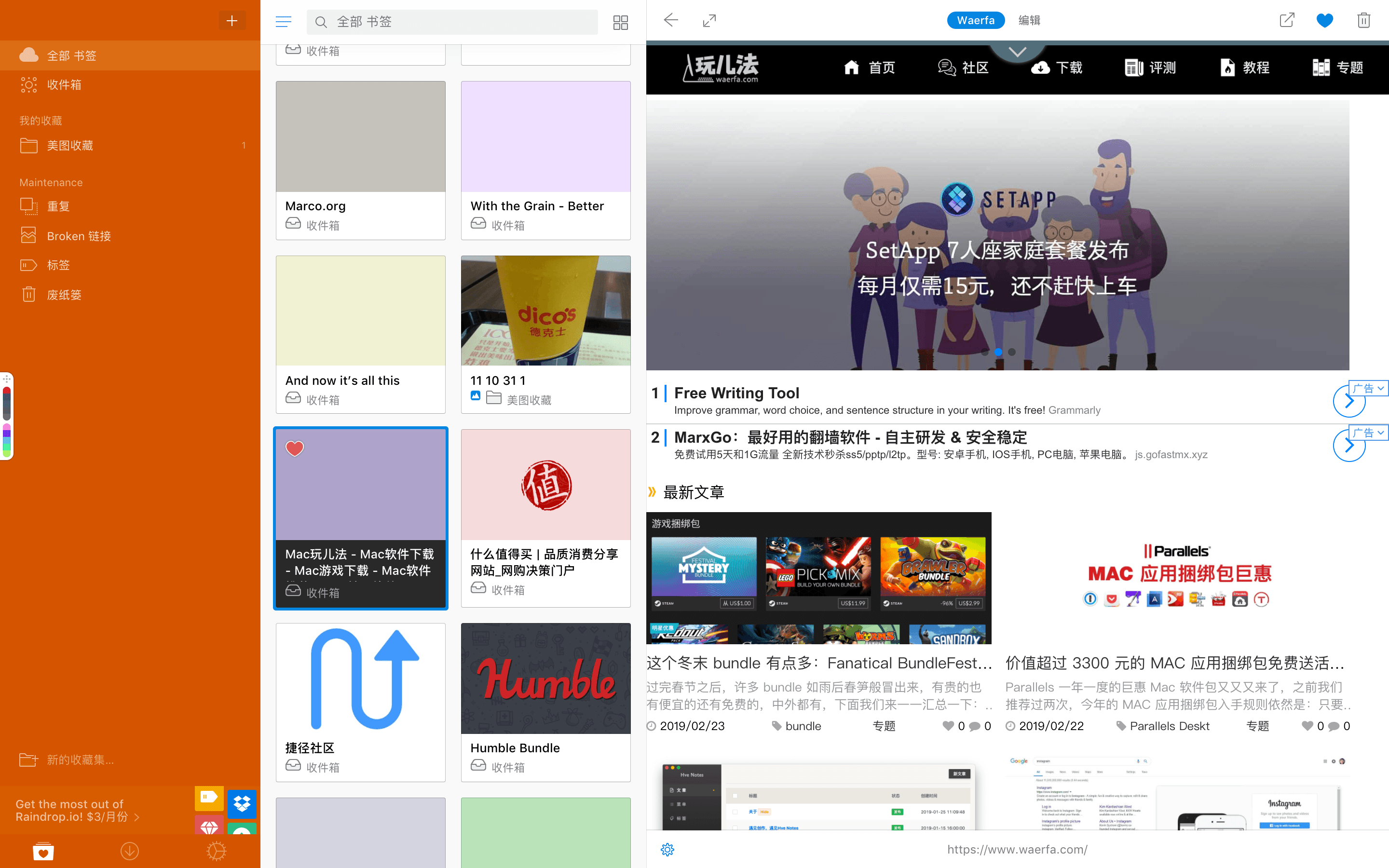Switch to Waerfa preview tab
1389x868 pixels.
tap(976, 21)
